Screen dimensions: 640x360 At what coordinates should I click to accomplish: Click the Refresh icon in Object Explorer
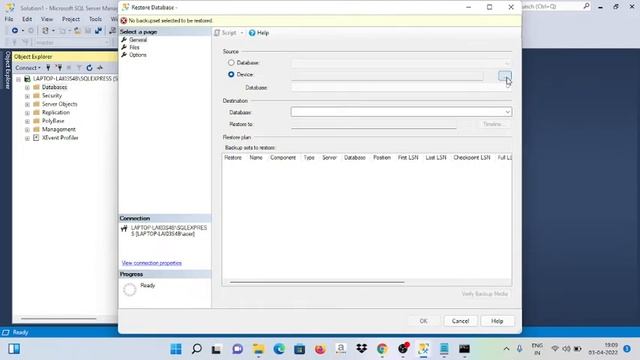coord(89,68)
